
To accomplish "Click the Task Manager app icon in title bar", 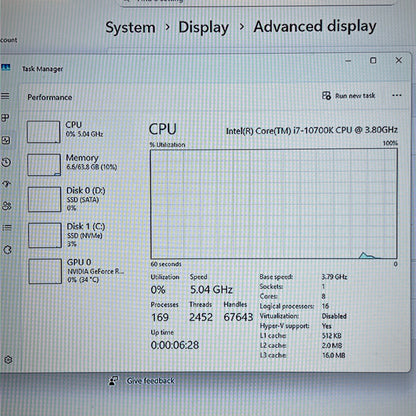I will coord(6,68).
